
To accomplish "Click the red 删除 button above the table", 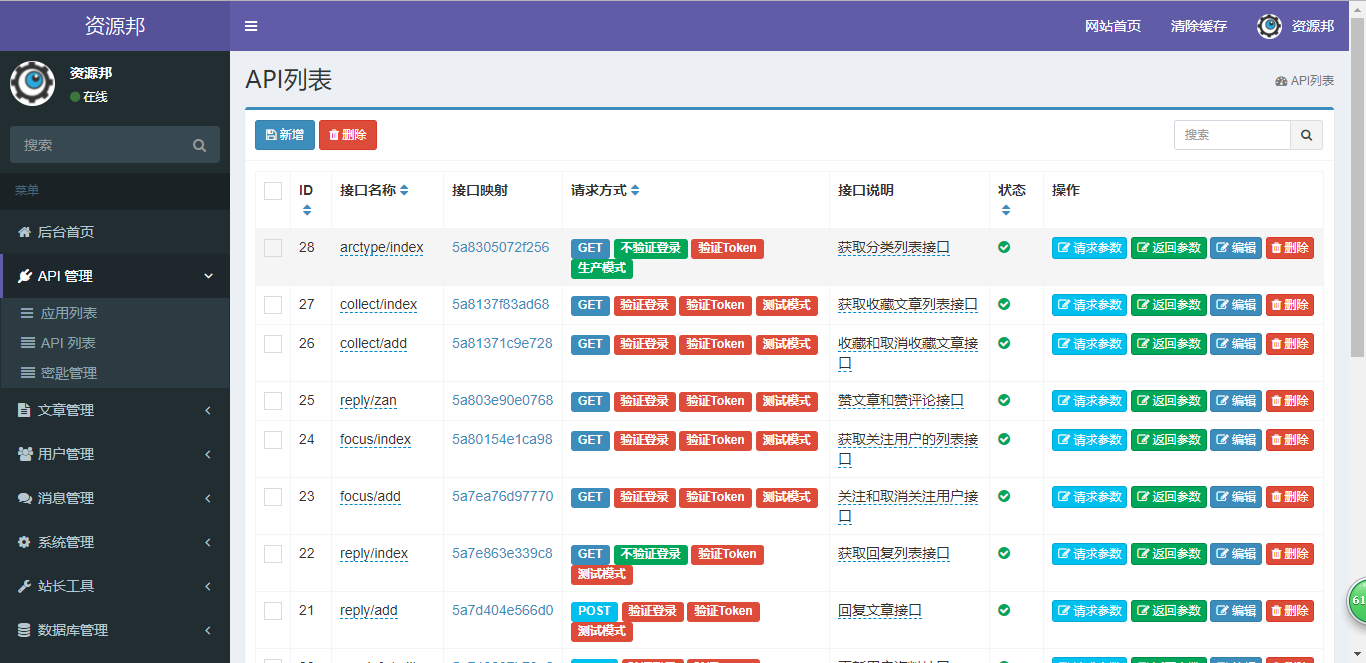I will coord(348,135).
